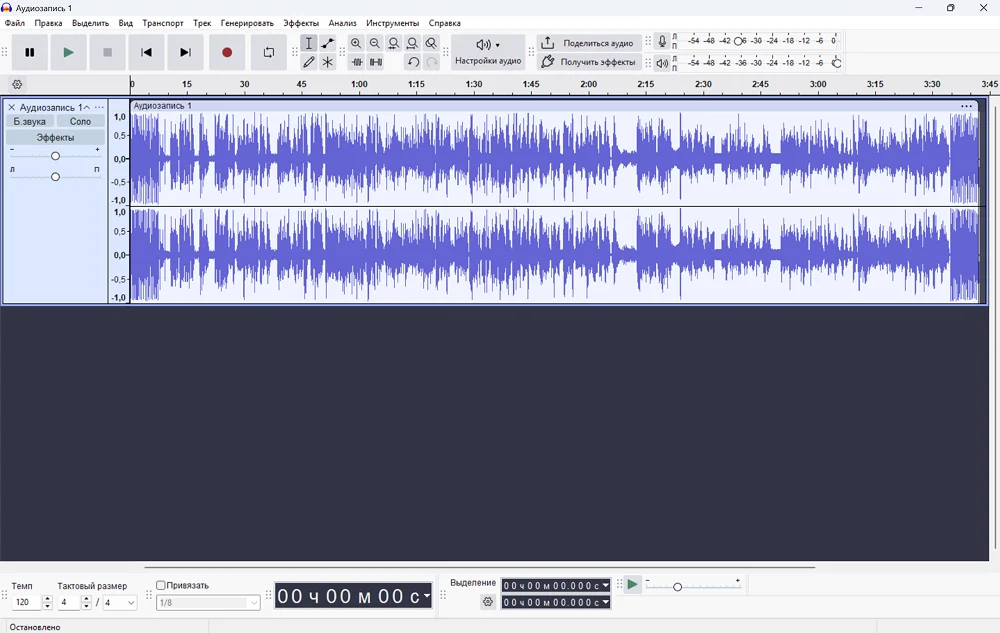1000x633 pixels.
Task: Collapse track with the caret arrow
Action: [x=87, y=107]
